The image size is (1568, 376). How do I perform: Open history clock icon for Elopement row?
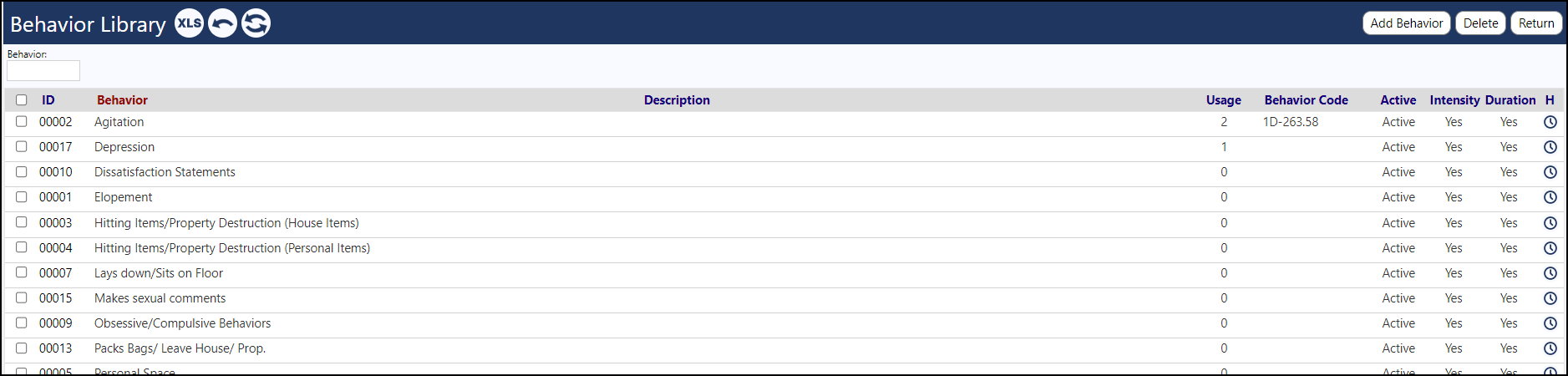point(1550,197)
